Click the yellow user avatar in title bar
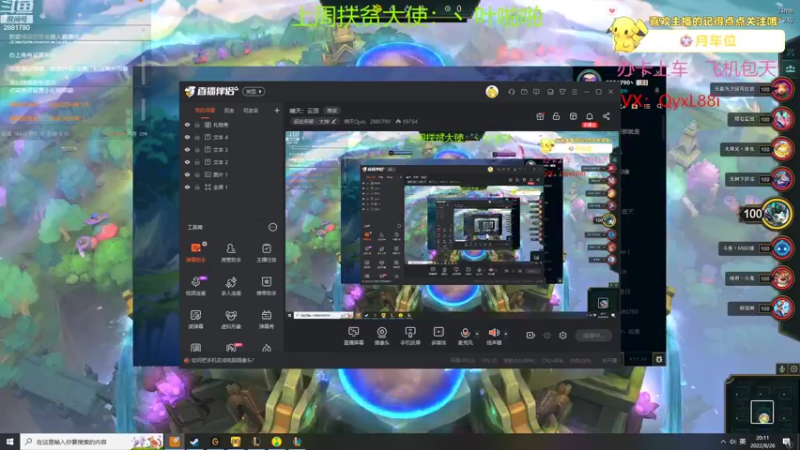800x450 pixels. (x=492, y=92)
